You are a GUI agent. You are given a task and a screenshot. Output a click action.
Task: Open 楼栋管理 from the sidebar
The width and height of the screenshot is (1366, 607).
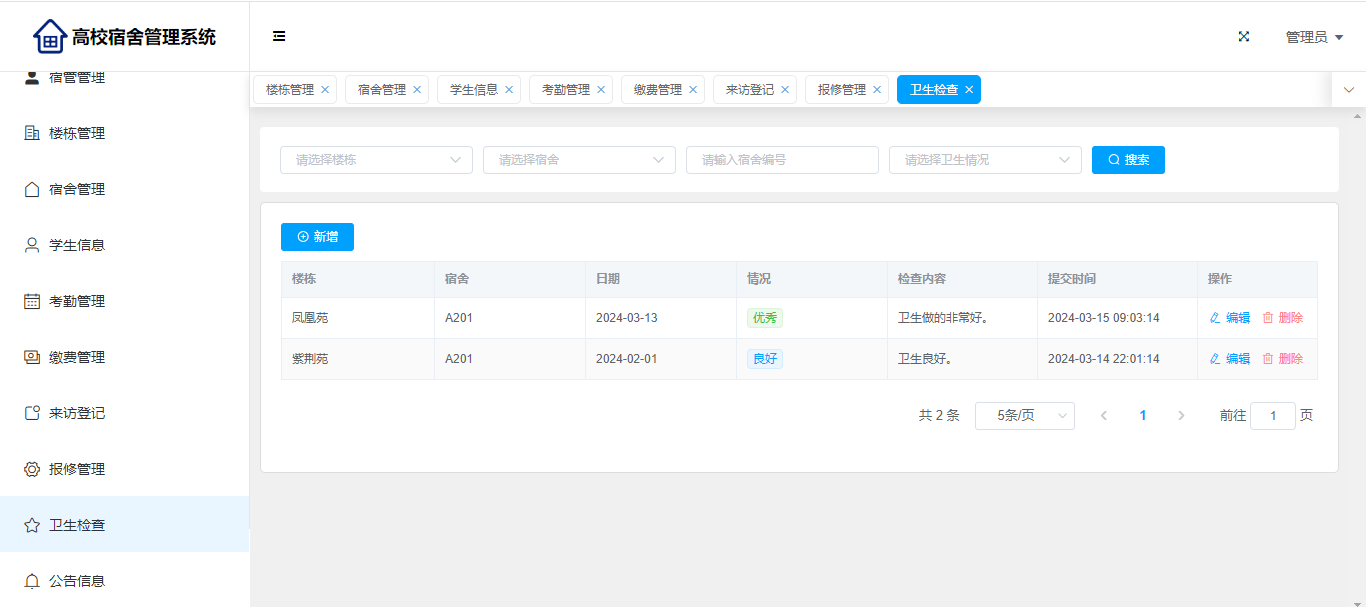click(x=77, y=133)
